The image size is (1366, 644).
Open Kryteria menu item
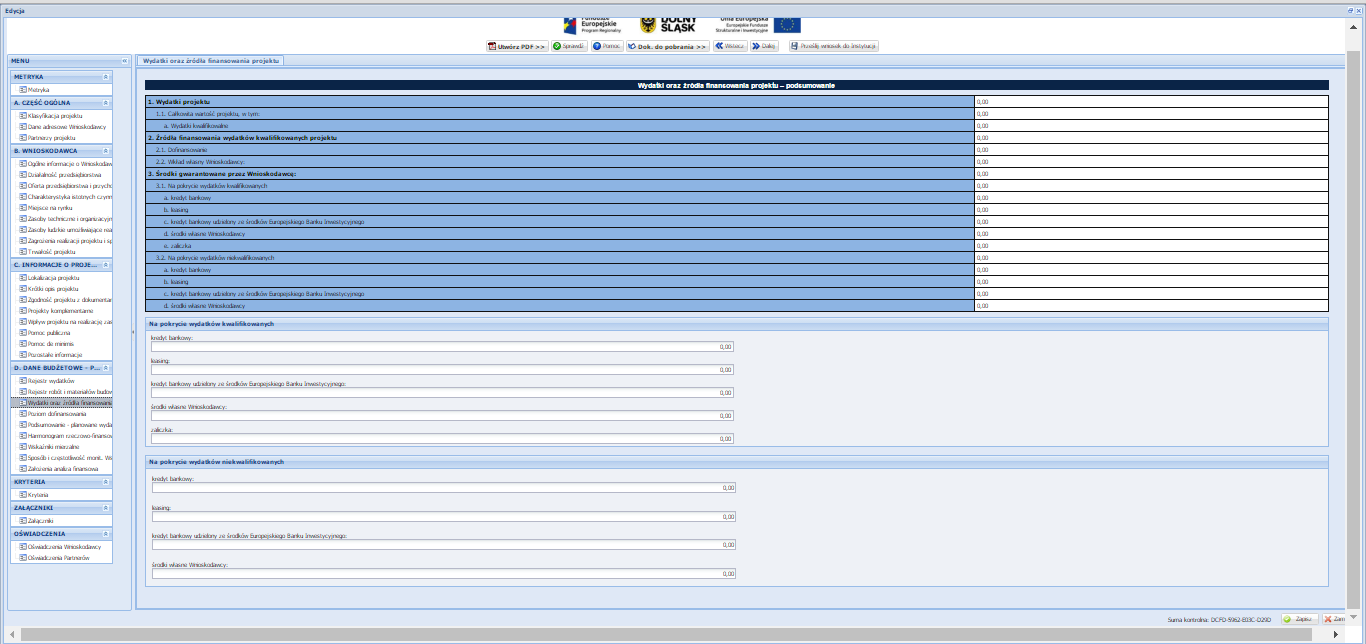pyautogui.click(x=38, y=494)
